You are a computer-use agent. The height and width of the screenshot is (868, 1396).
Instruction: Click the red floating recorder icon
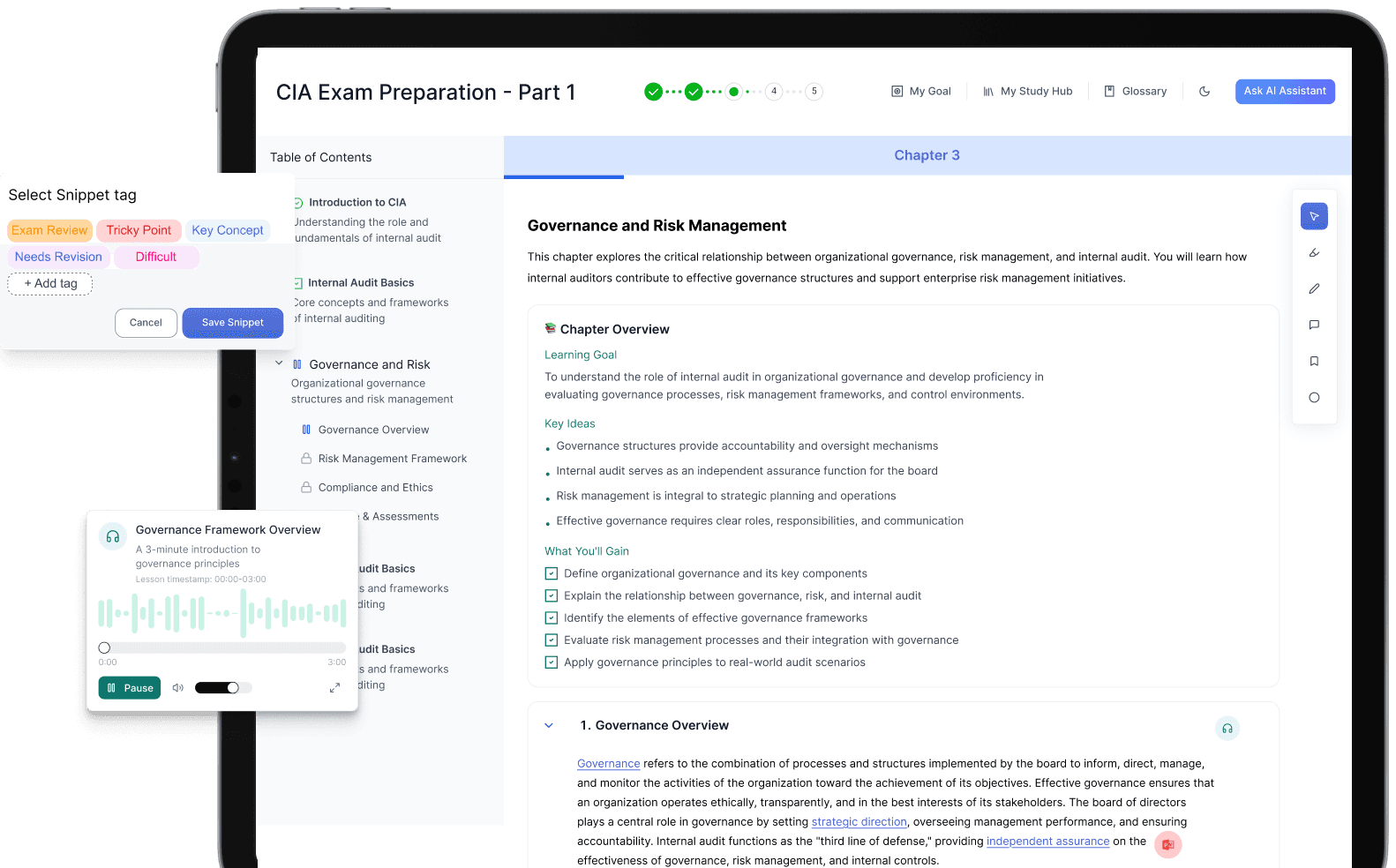click(x=1168, y=844)
